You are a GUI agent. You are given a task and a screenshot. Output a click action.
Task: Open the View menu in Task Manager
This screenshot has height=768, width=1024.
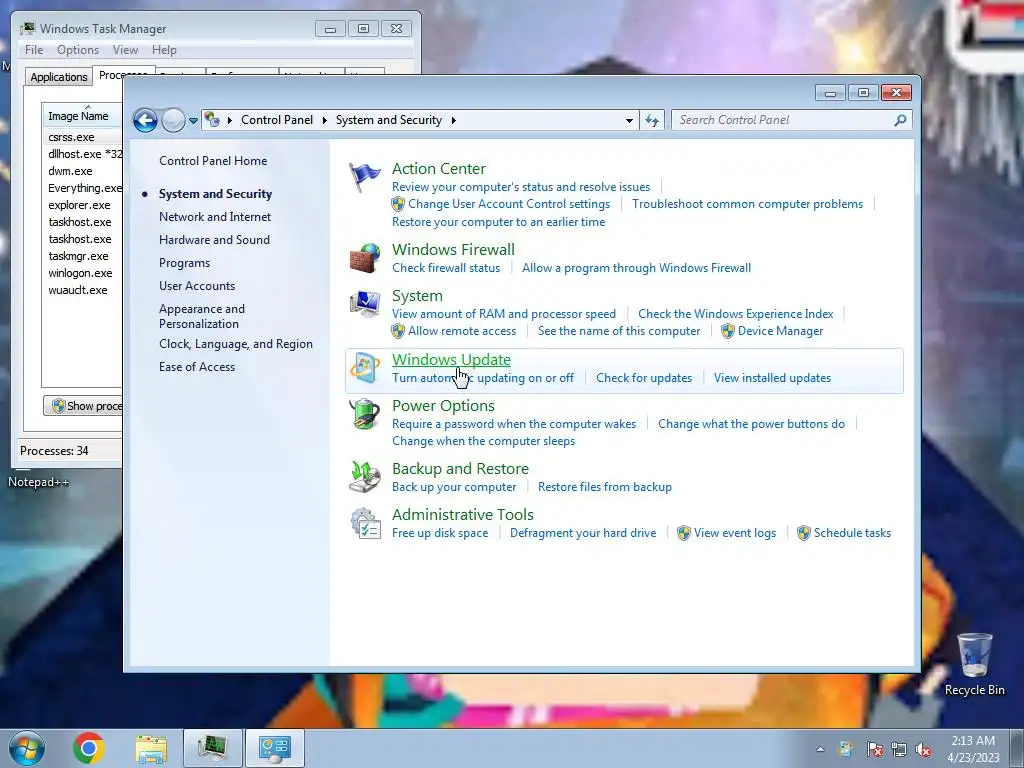pos(125,50)
